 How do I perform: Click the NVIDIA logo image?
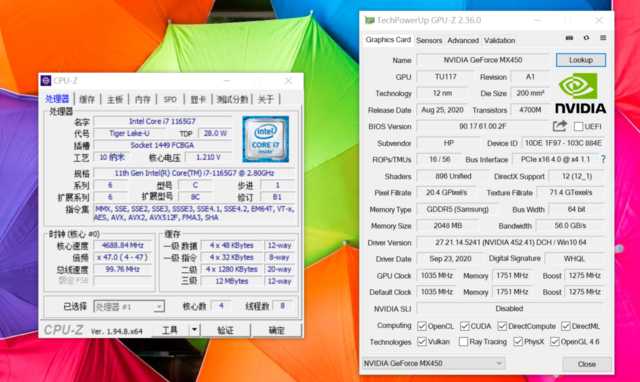click(x=580, y=93)
